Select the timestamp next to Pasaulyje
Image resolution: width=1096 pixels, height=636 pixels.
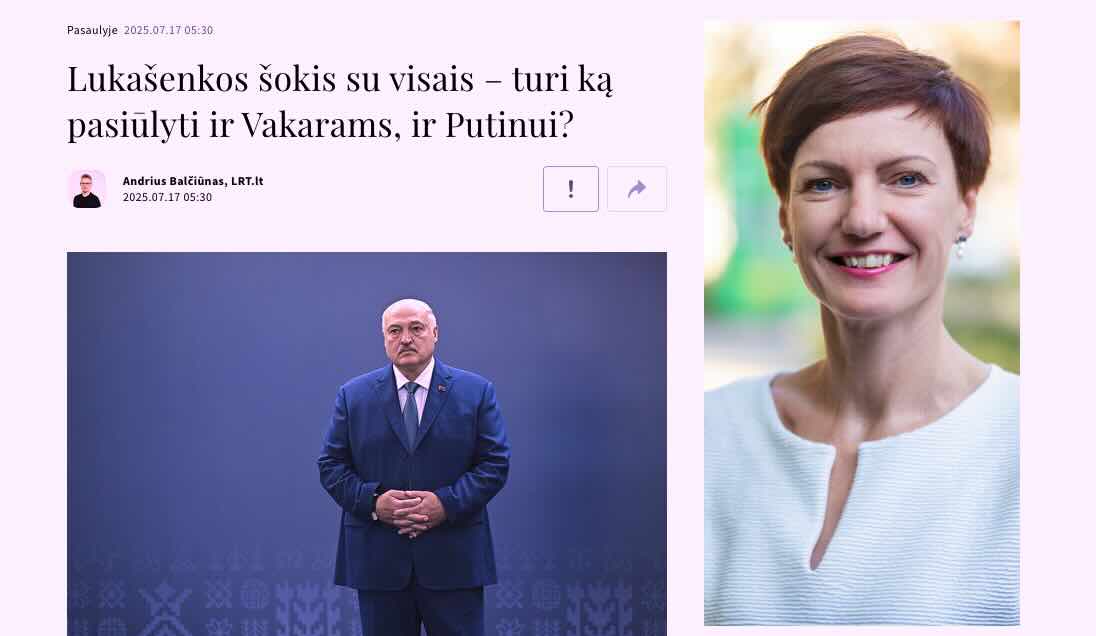[168, 30]
